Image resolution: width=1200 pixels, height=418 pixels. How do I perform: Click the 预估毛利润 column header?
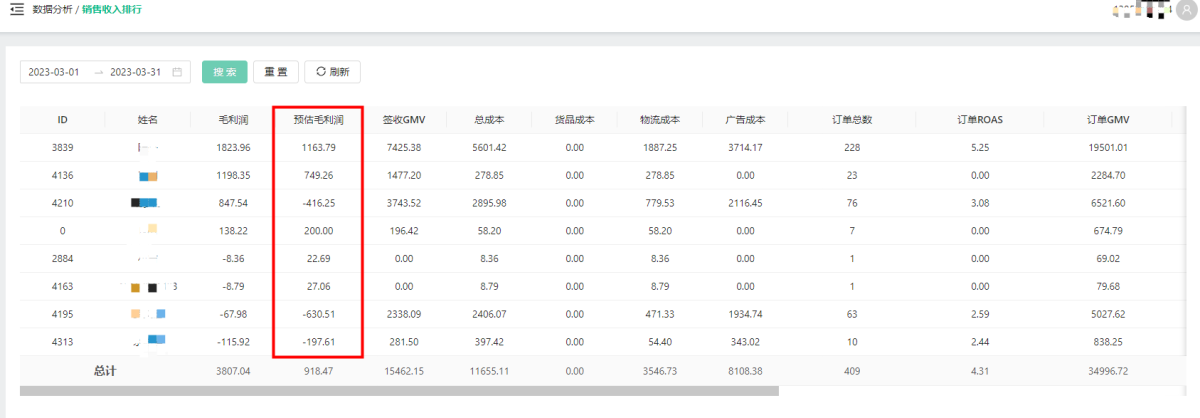318,120
